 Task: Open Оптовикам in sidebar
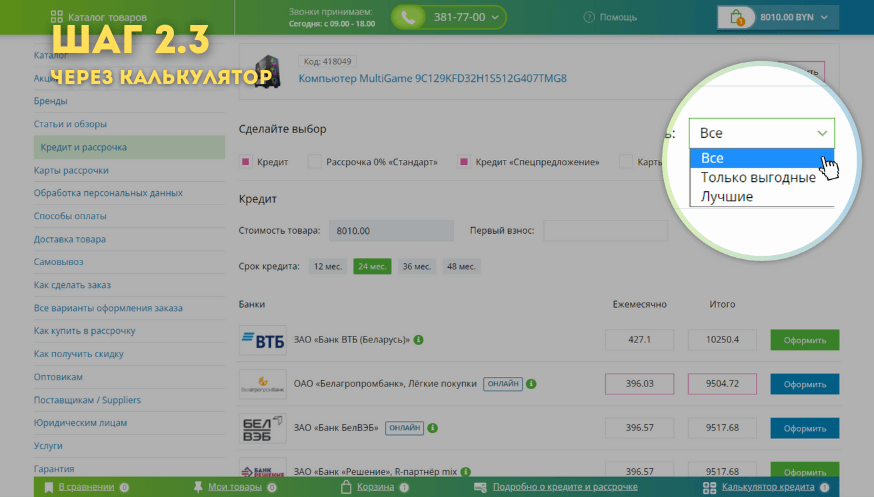(x=58, y=377)
